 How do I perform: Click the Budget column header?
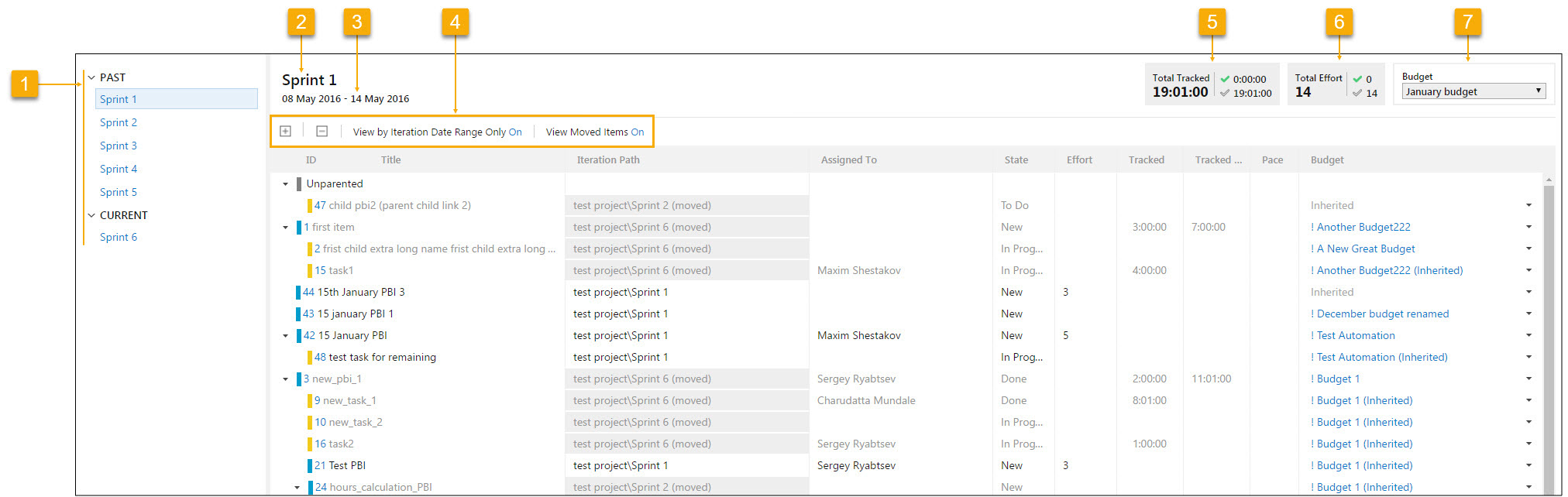point(1327,160)
